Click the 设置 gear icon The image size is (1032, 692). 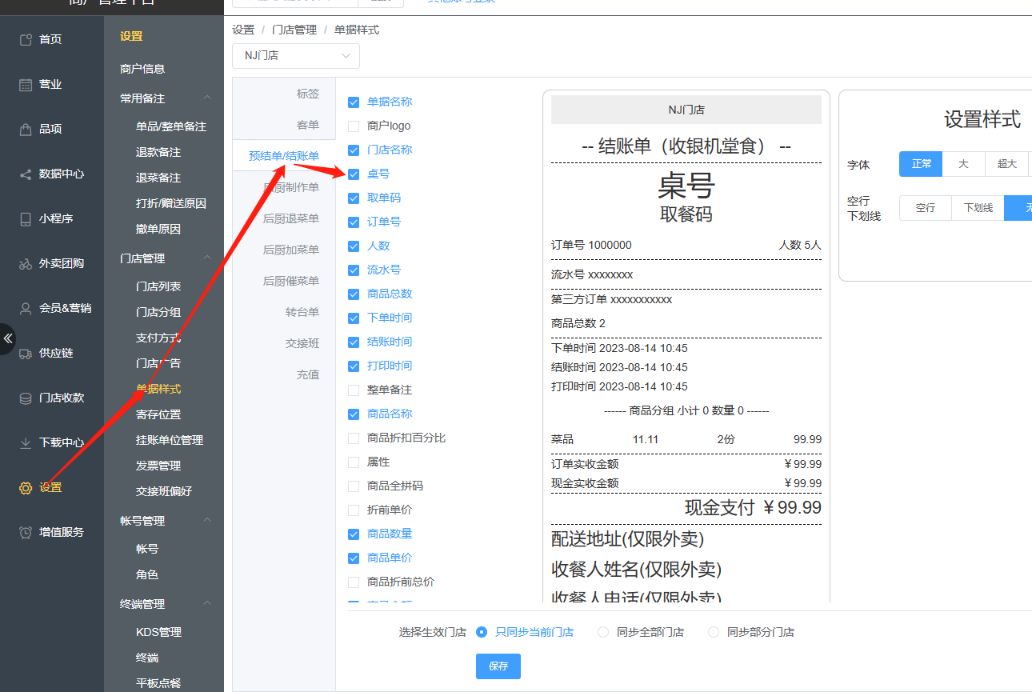[26, 488]
